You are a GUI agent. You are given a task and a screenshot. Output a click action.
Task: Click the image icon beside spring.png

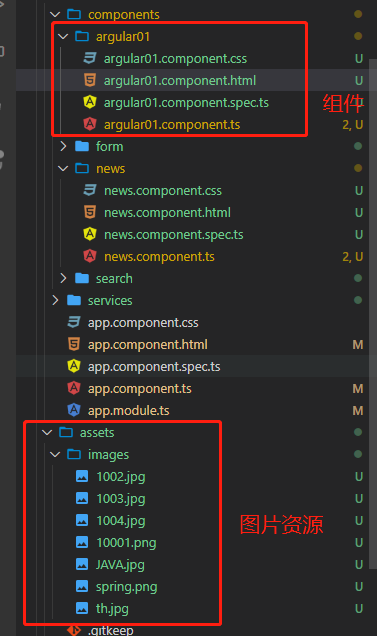pos(82,586)
